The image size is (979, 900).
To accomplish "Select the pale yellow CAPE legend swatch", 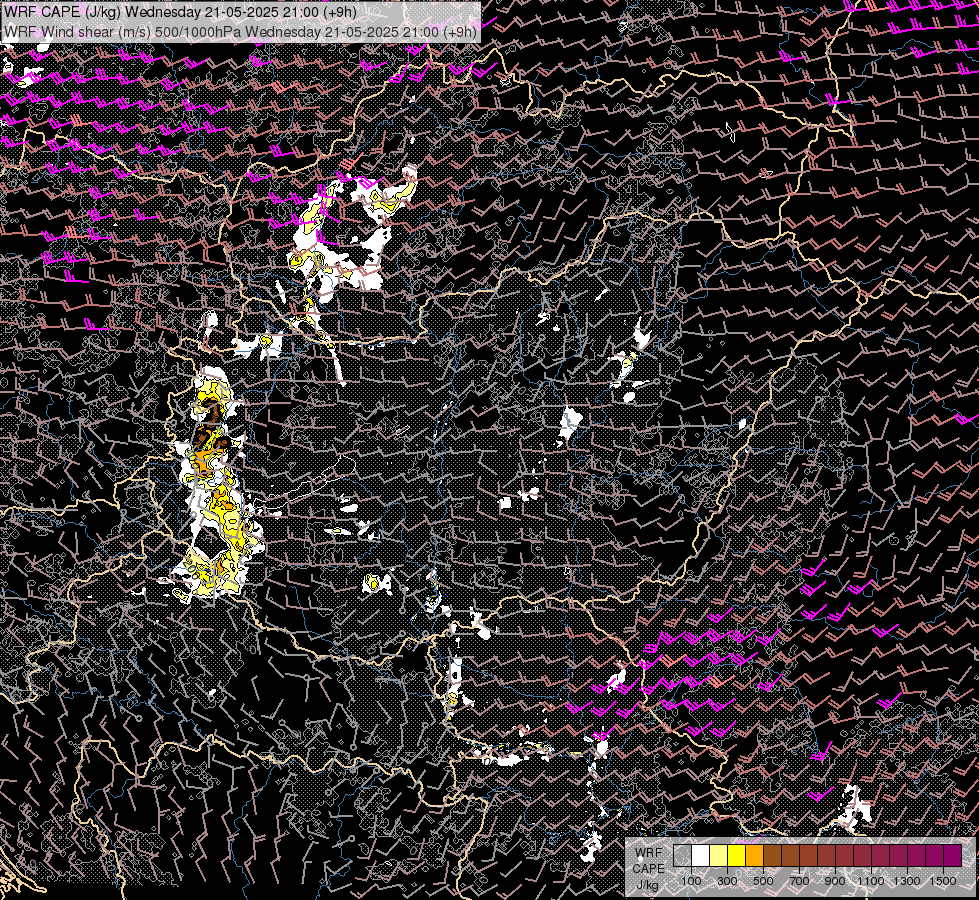I will [719, 855].
